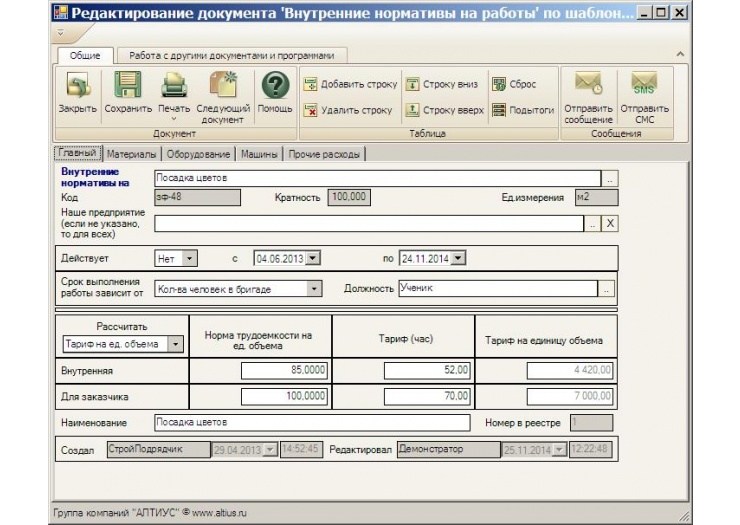This screenshot has height=525, width=740.
Task: Browse positions with Должность ellipsis button
Action: [x=606, y=289]
